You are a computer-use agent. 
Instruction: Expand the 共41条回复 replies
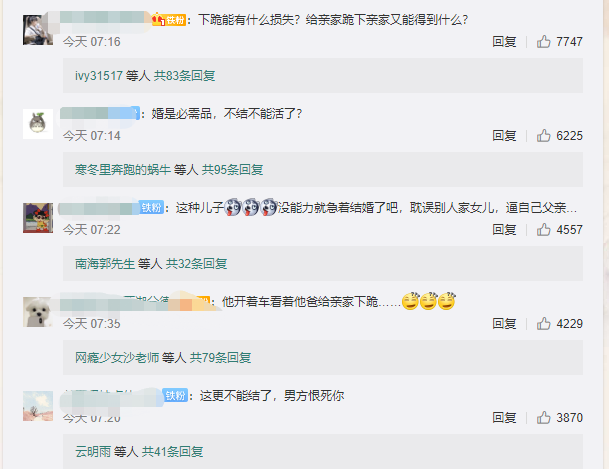172,452
